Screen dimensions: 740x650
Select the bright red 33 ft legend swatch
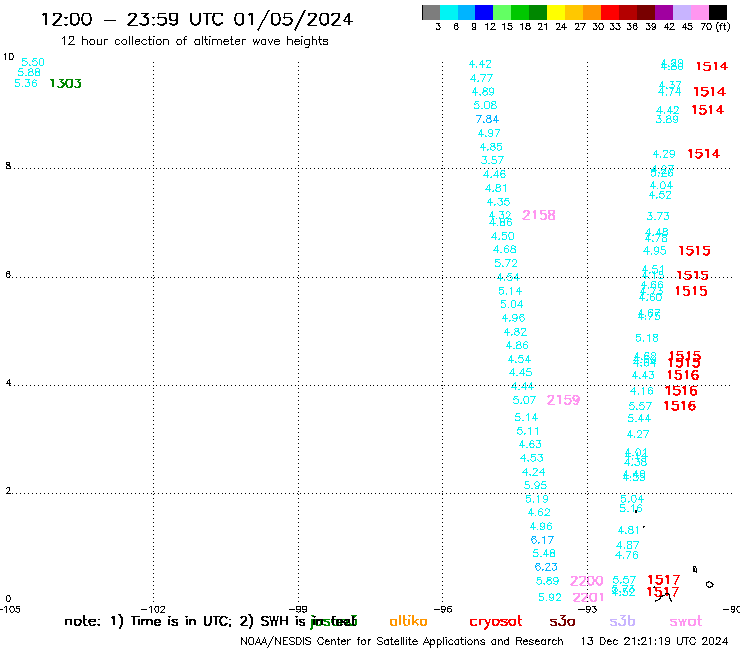coord(610,12)
